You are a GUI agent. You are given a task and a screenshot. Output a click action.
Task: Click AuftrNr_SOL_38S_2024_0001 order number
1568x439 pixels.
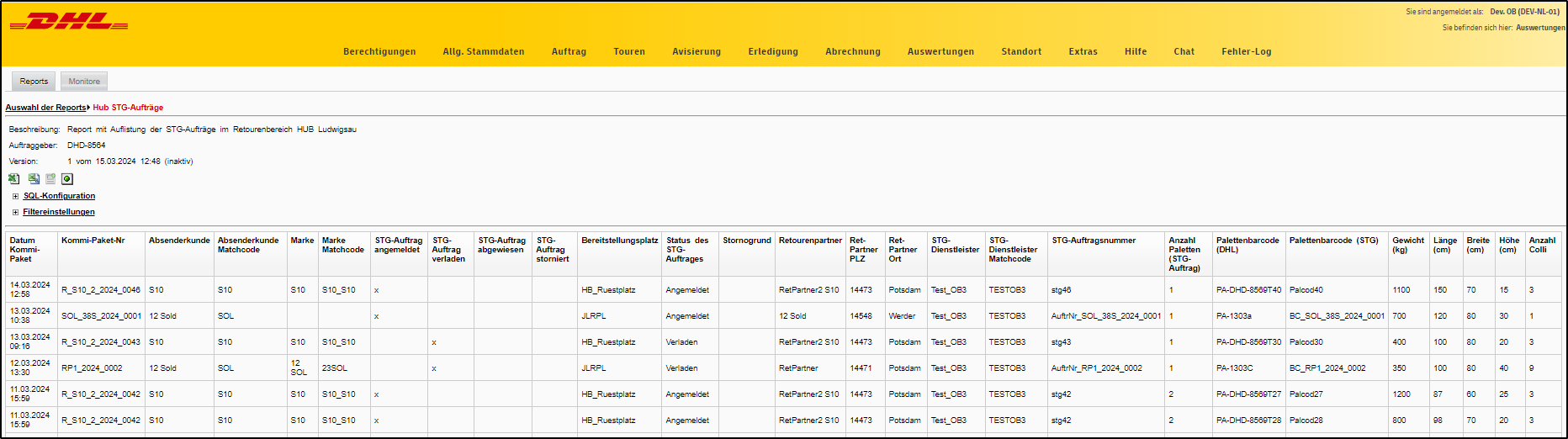[x=1106, y=316]
